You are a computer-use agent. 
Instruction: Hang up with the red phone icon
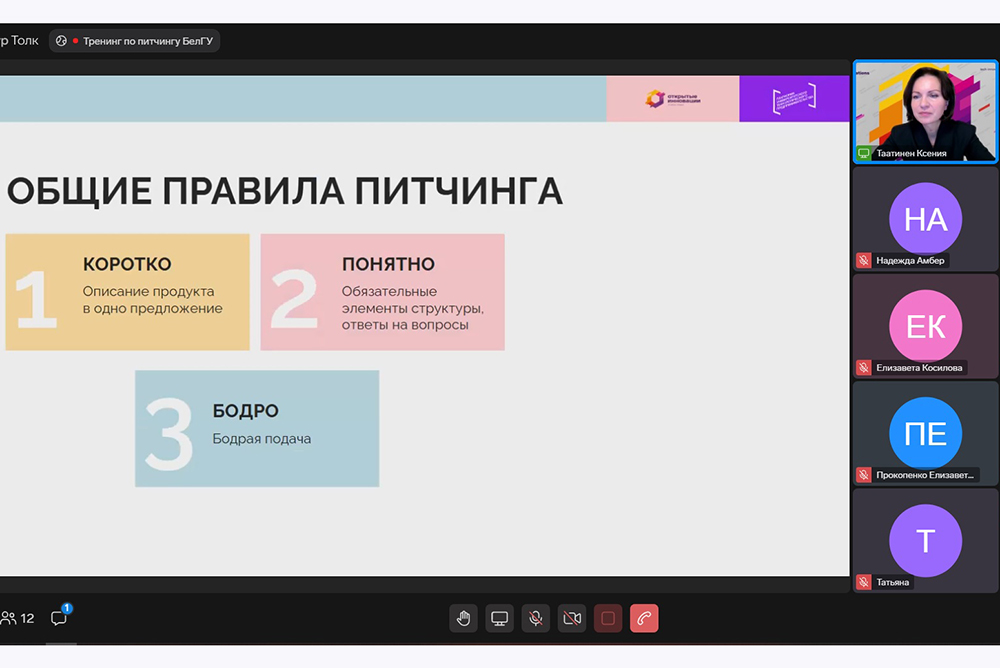pos(644,618)
